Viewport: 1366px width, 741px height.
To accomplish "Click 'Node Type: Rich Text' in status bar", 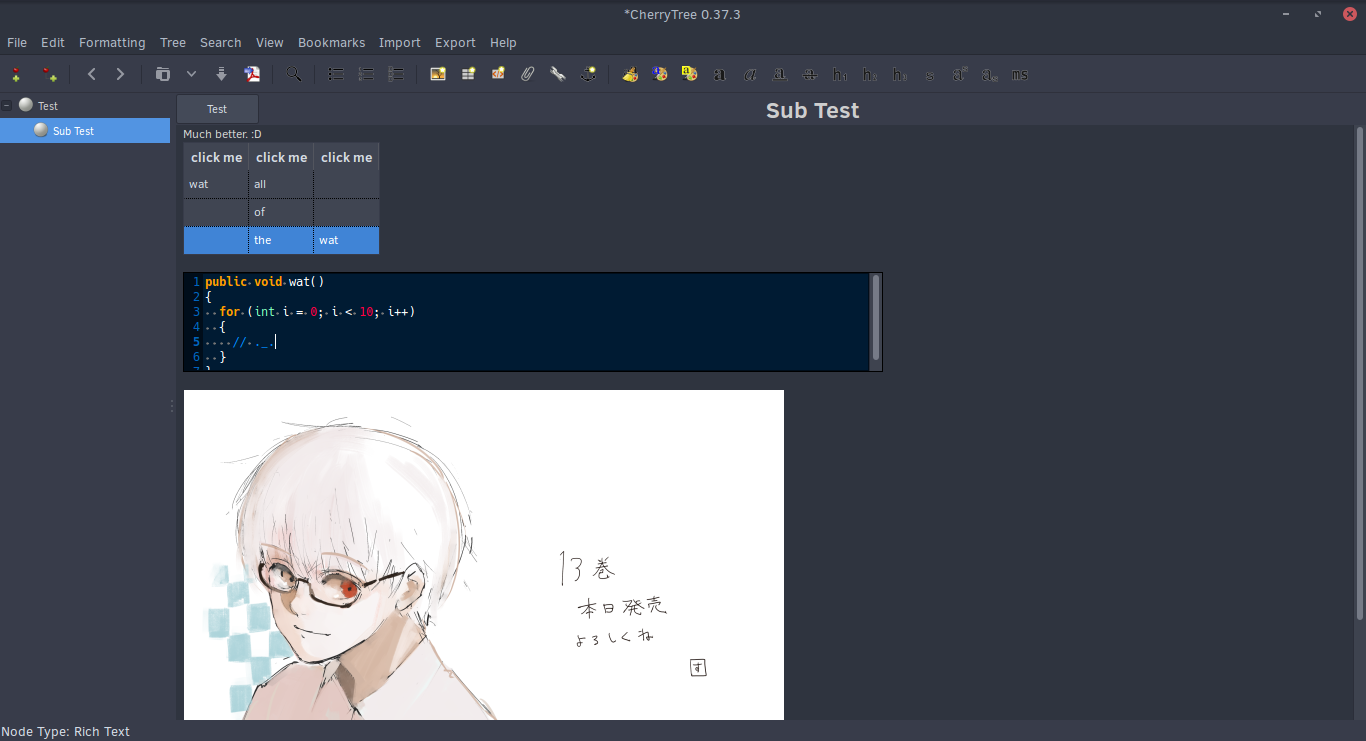I will pyautogui.click(x=66, y=731).
